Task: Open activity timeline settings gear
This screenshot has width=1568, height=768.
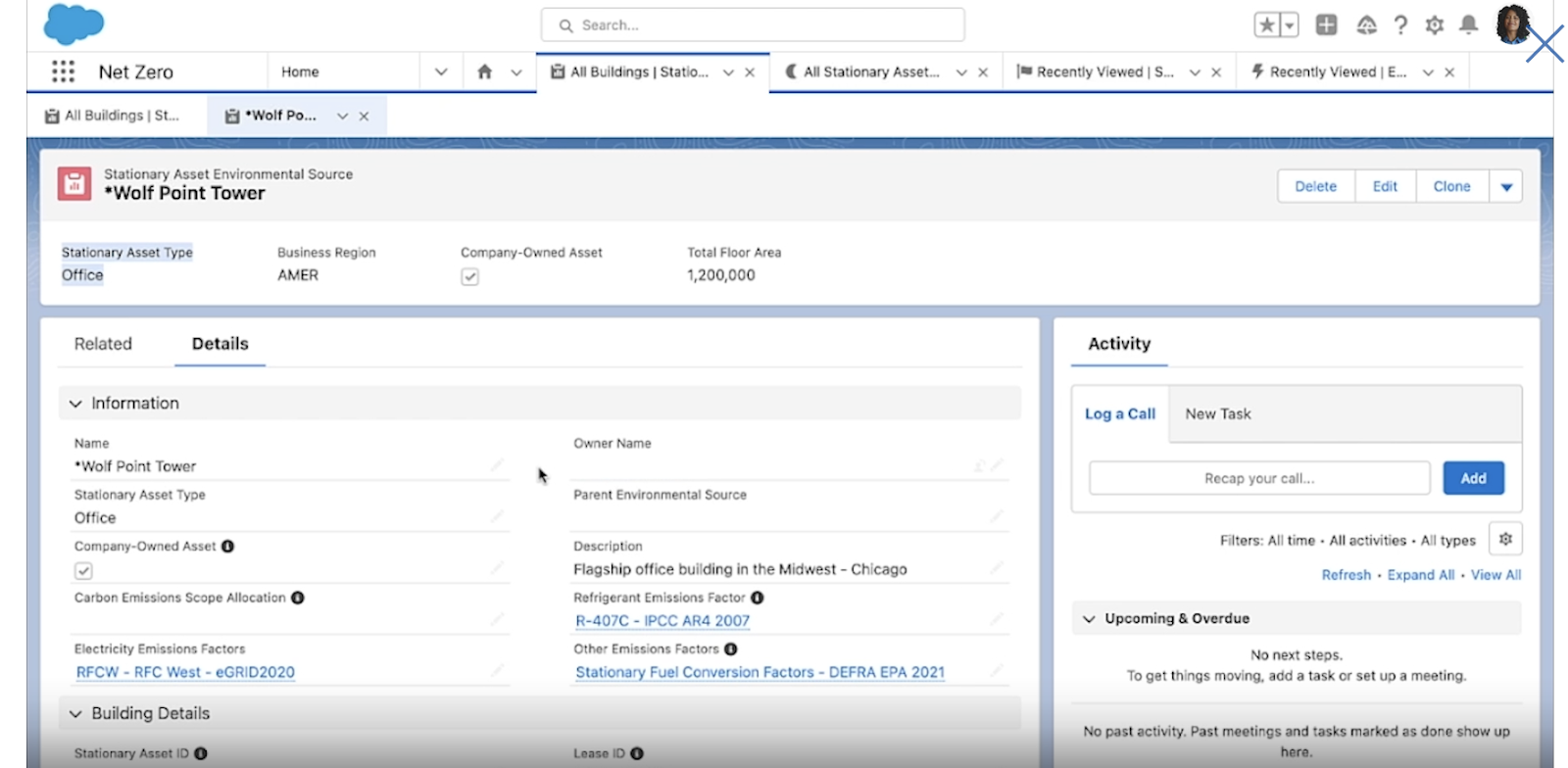Action: (1505, 539)
